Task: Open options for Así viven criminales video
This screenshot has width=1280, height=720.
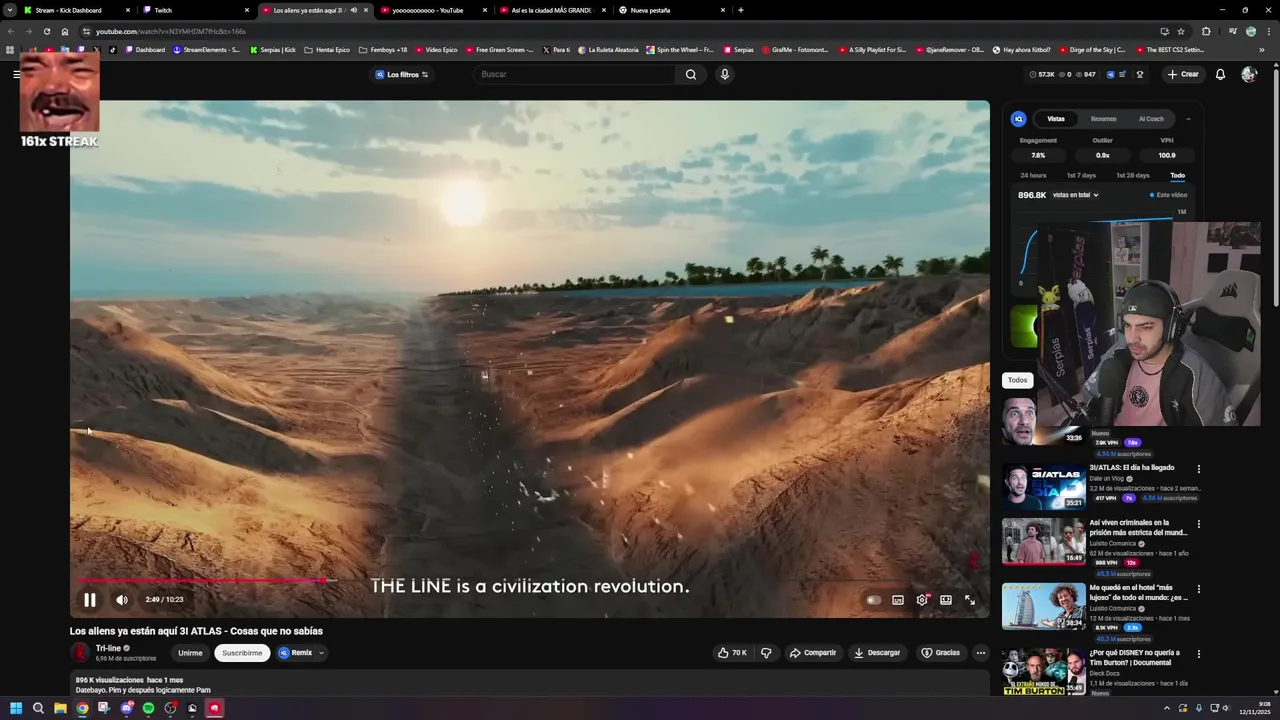Action: pos(1199,524)
